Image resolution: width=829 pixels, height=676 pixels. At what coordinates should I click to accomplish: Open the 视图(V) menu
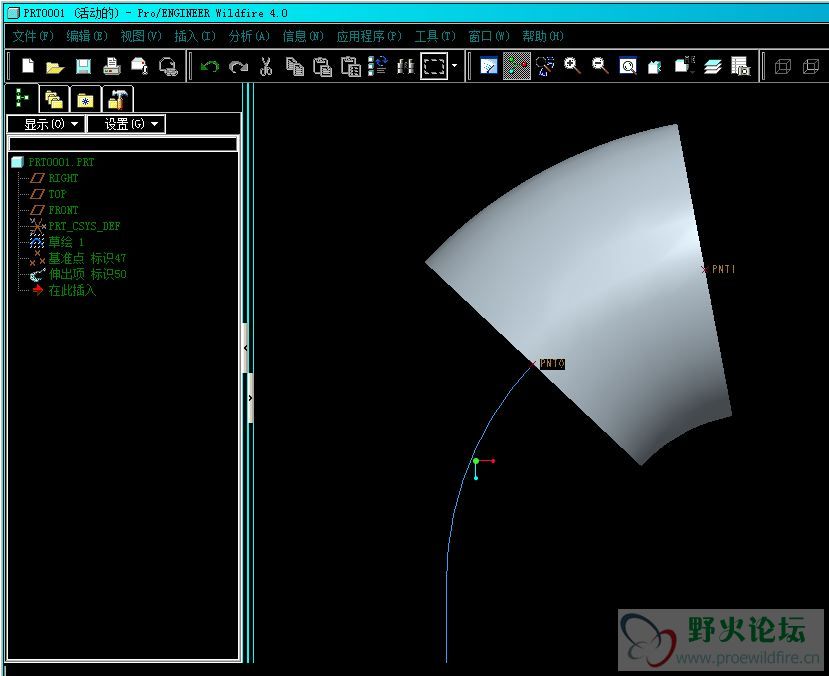pyautogui.click(x=141, y=36)
